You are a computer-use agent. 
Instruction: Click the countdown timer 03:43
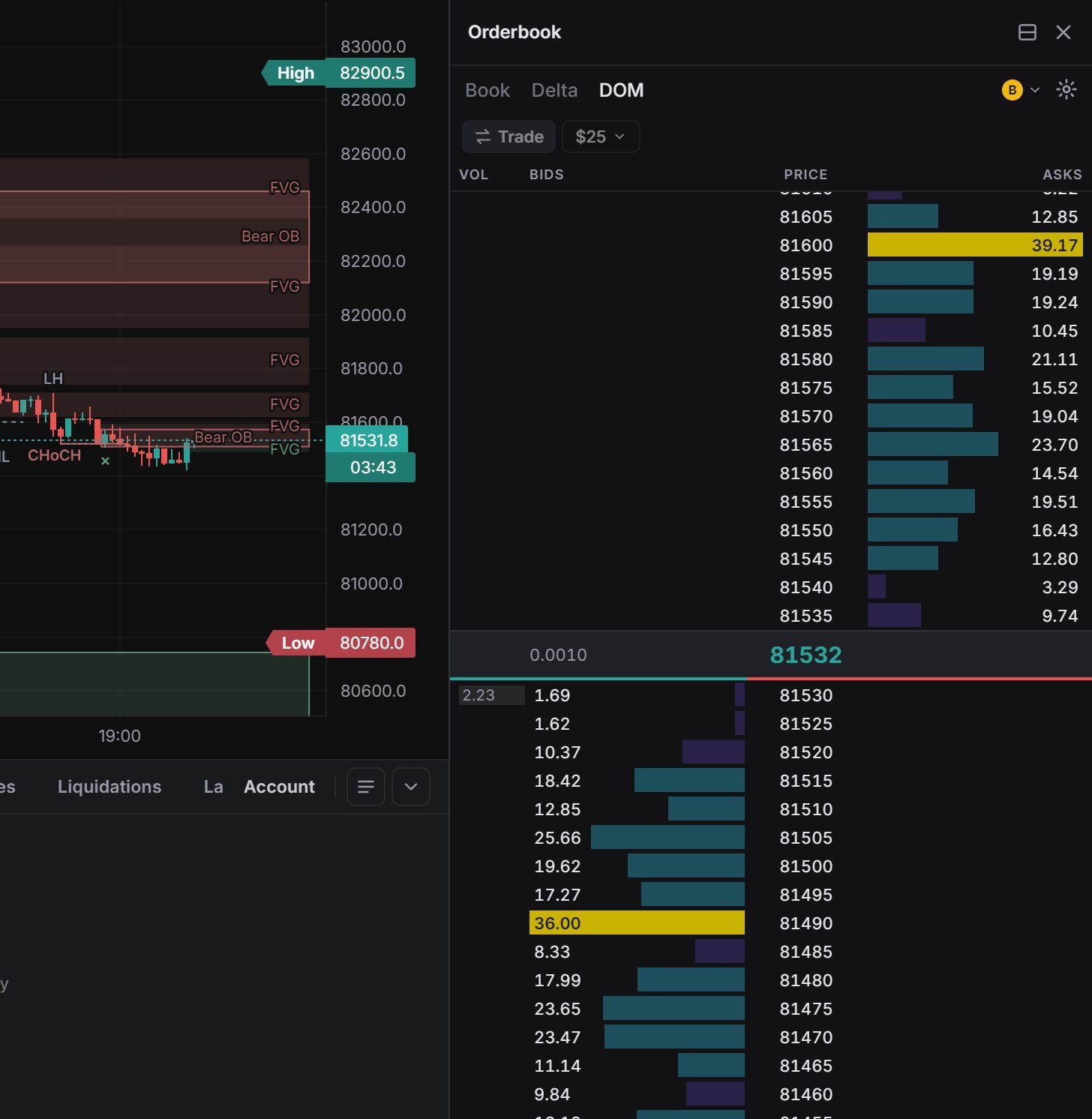(370, 467)
